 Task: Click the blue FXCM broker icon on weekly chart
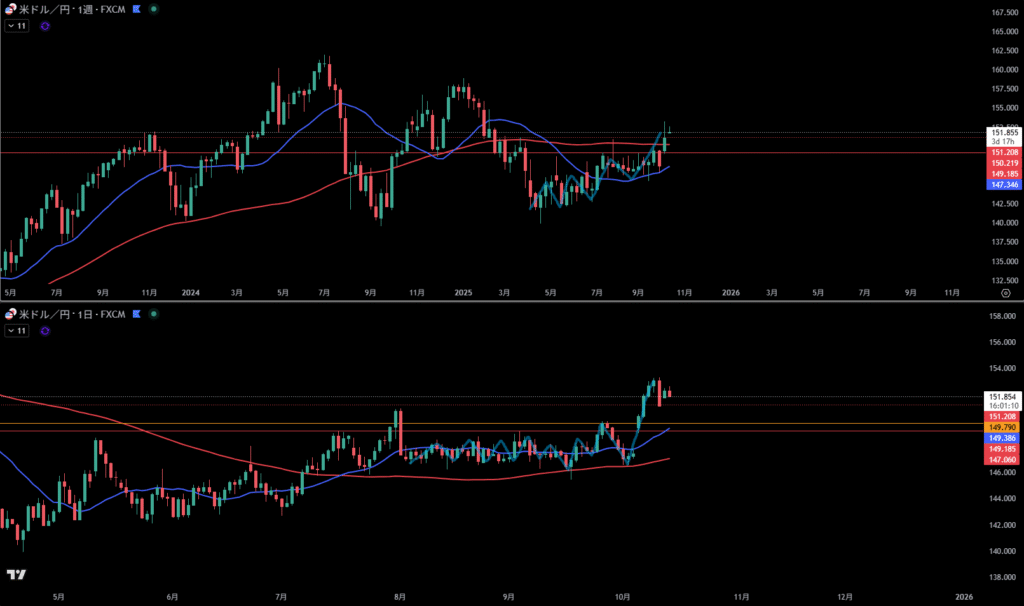coord(136,8)
